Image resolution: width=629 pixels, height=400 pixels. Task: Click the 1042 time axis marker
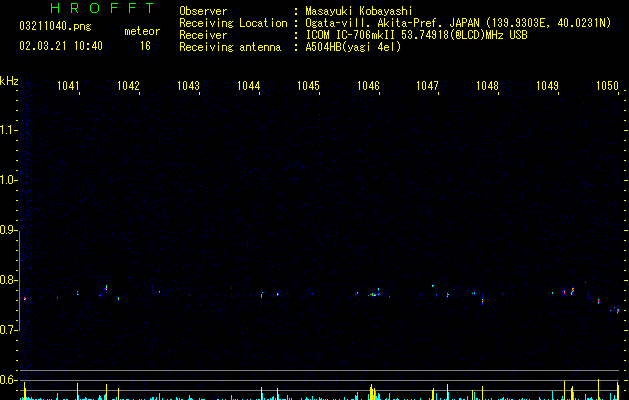point(128,86)
